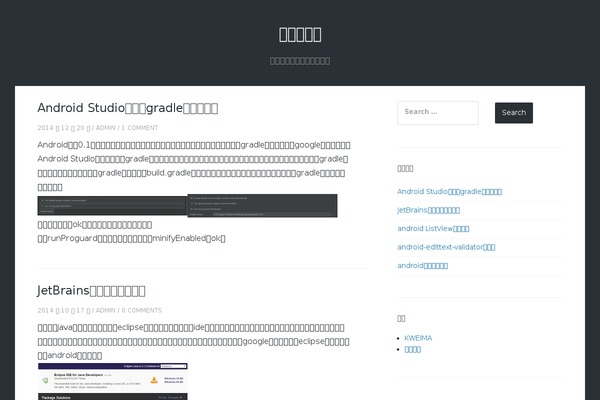Open the ADMIN author link of the gradle post

(105, 128)
